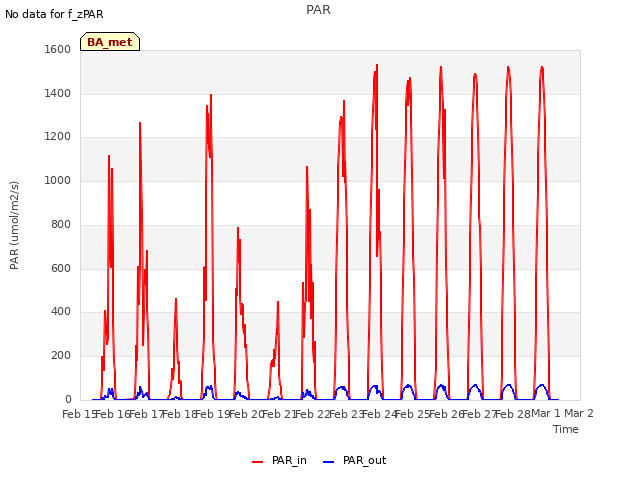Click the 600 y-axis tick label

61,269
